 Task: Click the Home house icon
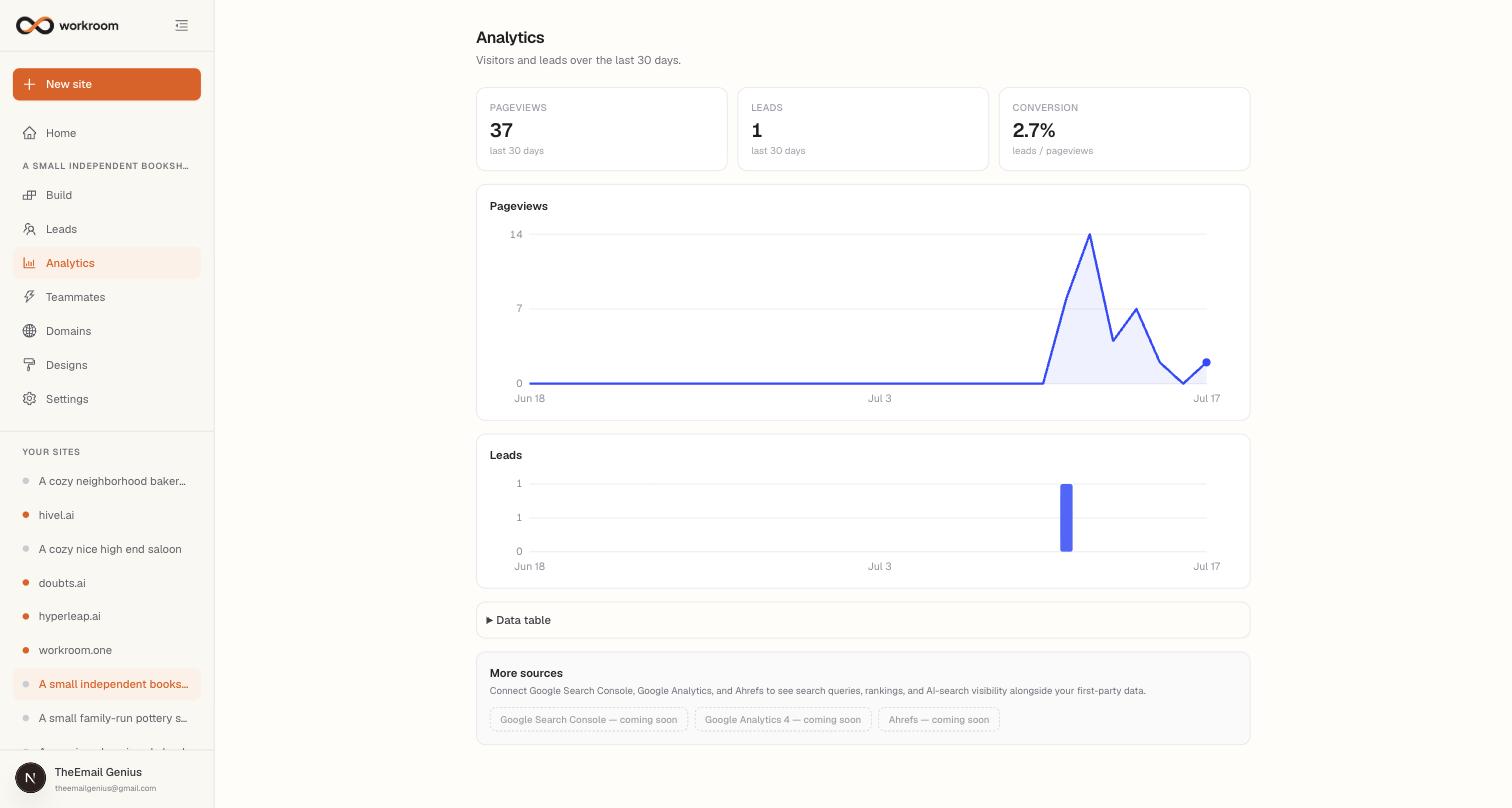pos(30,133)
